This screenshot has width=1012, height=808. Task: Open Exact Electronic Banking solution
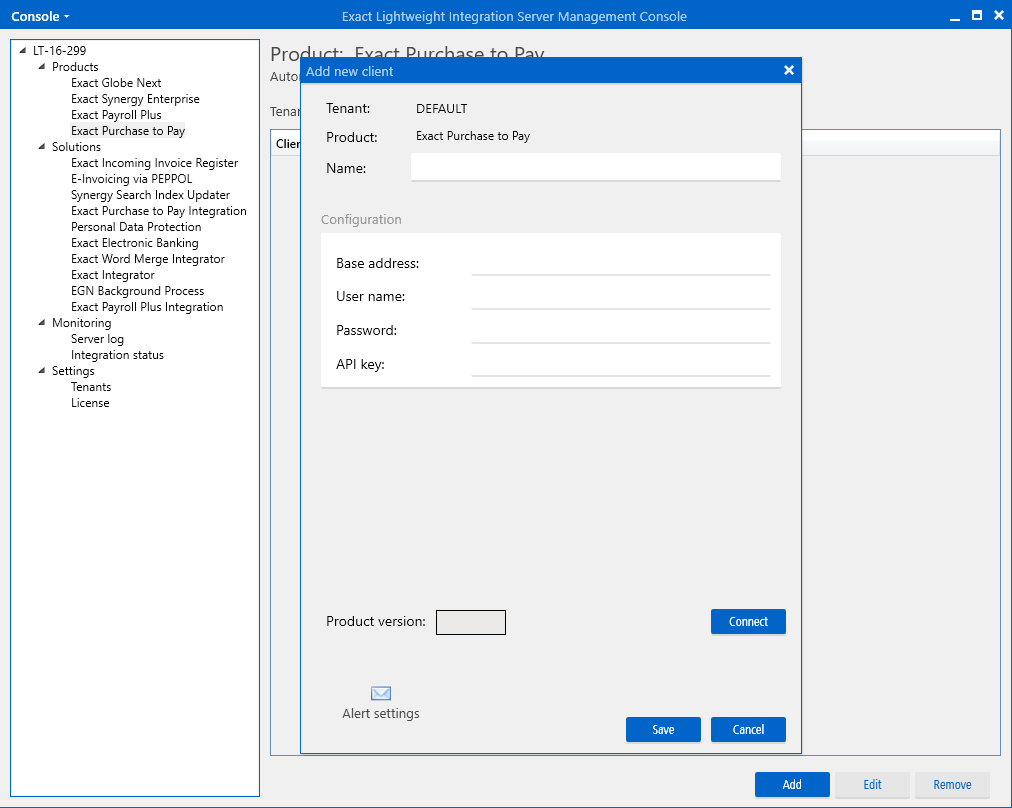135,243
